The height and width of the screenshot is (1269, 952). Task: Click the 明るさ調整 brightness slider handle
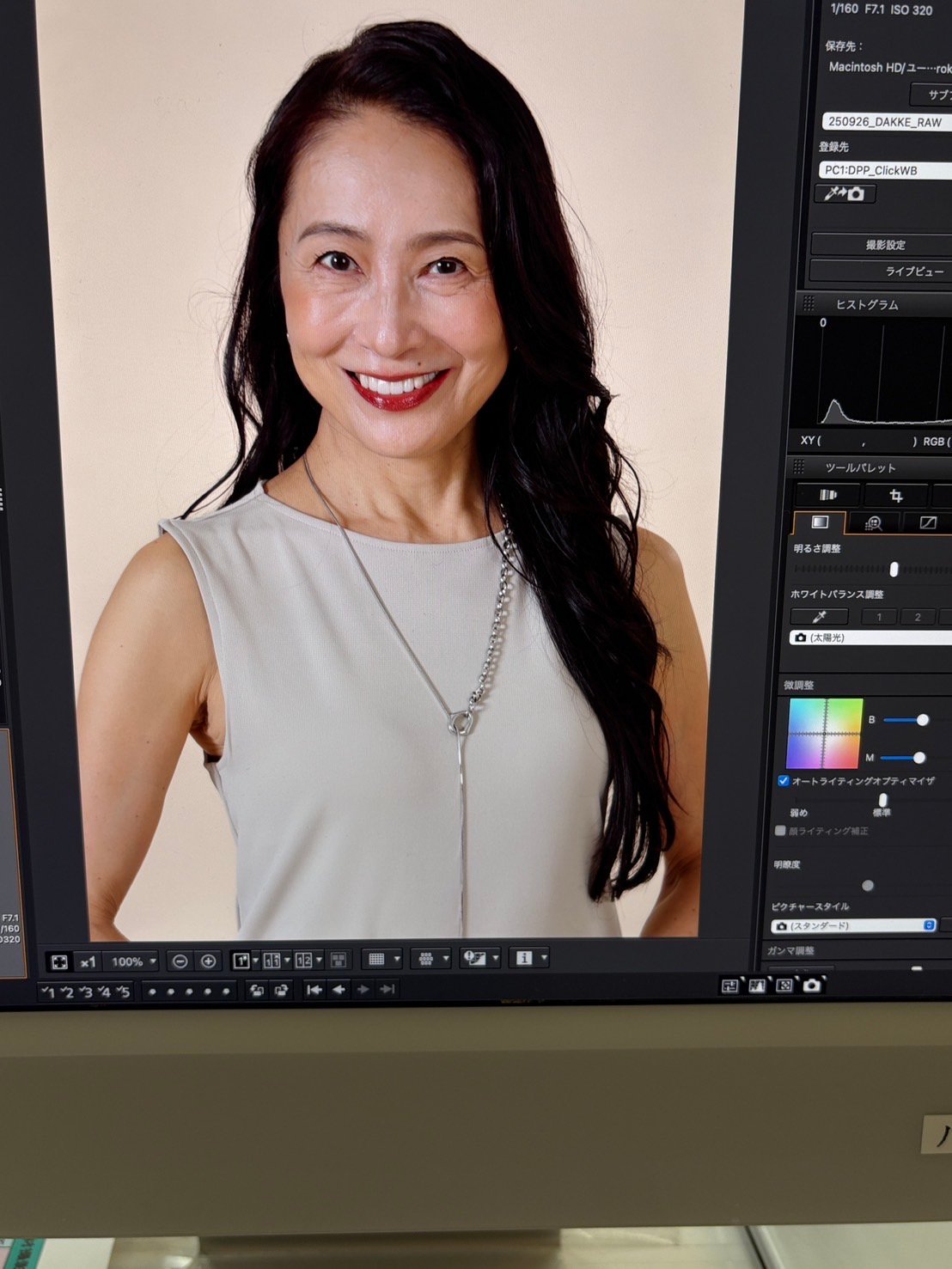pos(894,569)
